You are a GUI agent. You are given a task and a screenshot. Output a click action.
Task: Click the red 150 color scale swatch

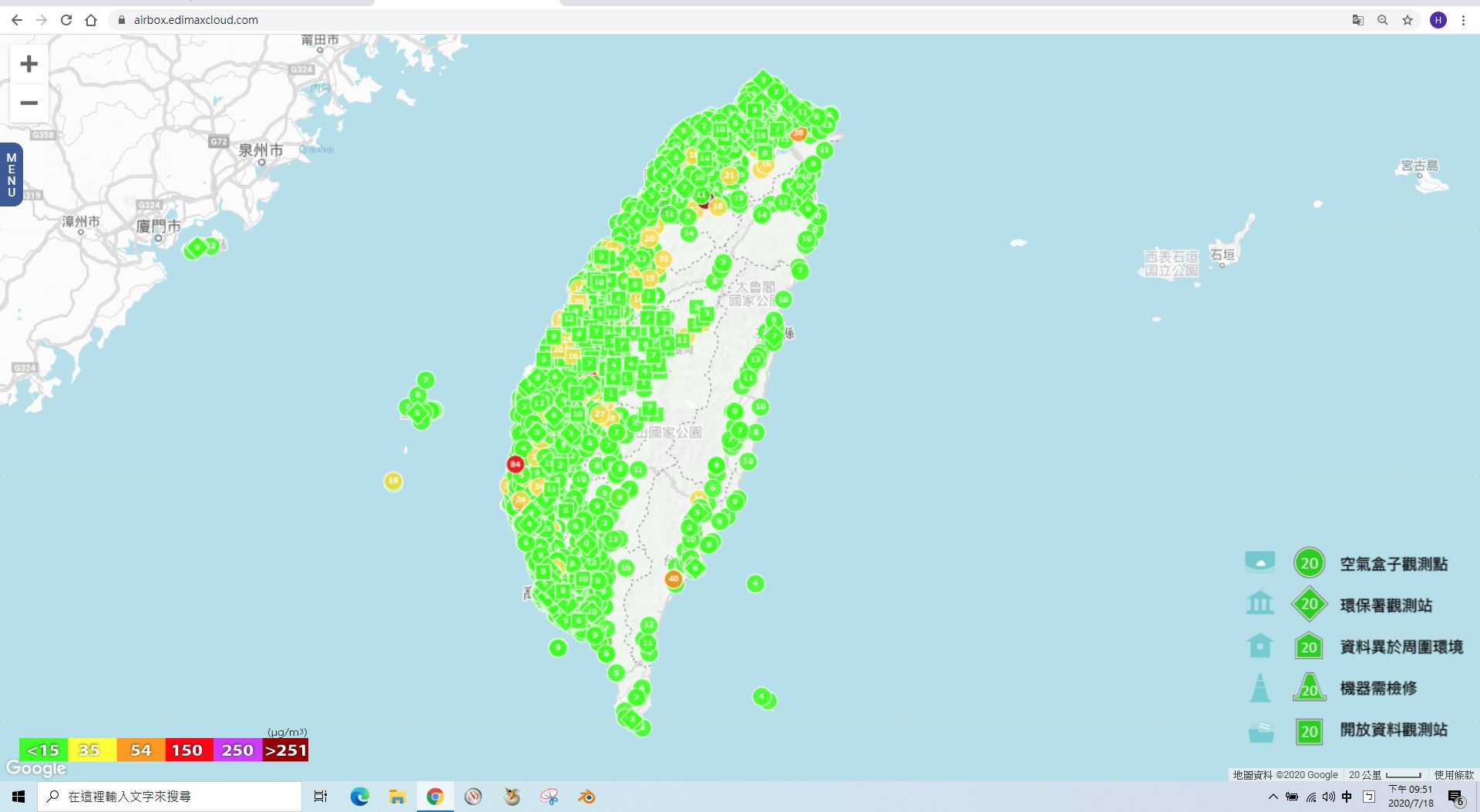[x=189, y=750]
